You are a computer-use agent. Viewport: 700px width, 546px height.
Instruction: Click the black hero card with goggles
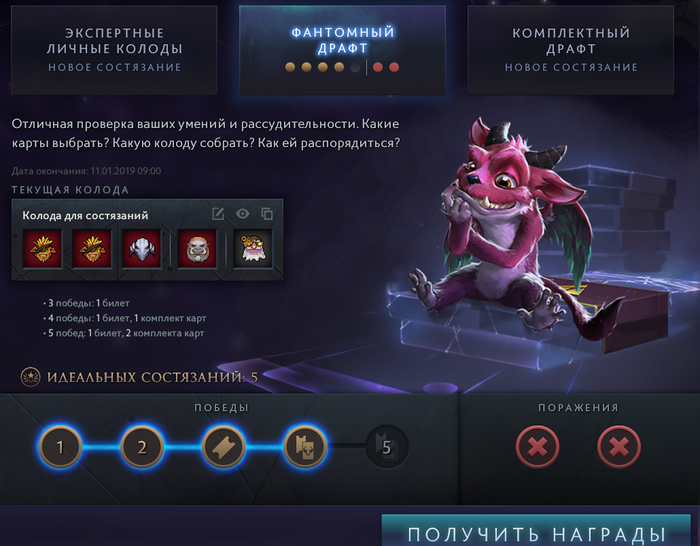(253, 249)
